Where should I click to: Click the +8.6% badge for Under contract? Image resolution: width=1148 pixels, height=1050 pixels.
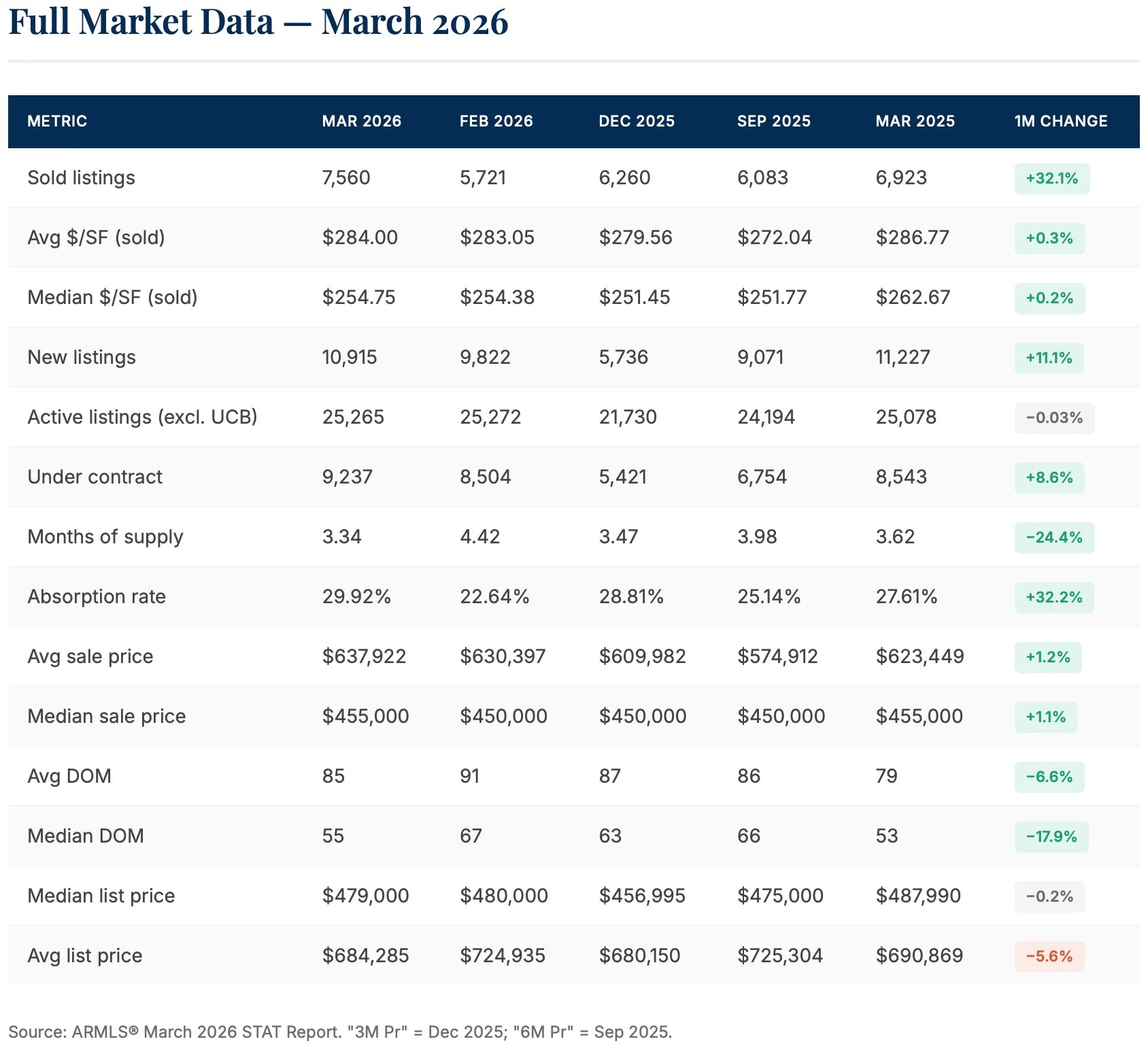pyautogui.click(x=1049, y=477)
